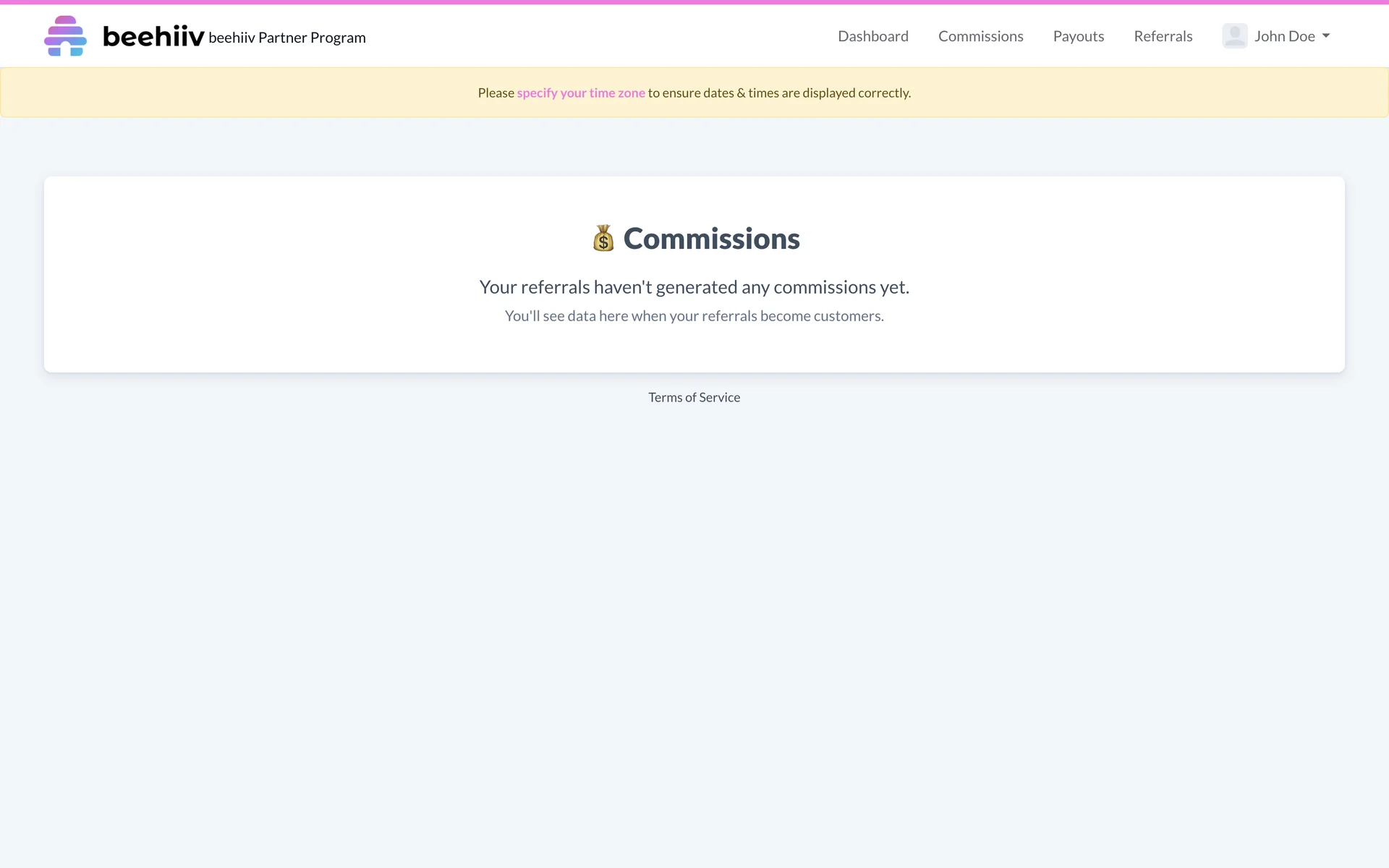This screenshot has width=1389, height=868.
Task: Click the banner text 'displayed correctly'
Action: click(x=856, y=93)
